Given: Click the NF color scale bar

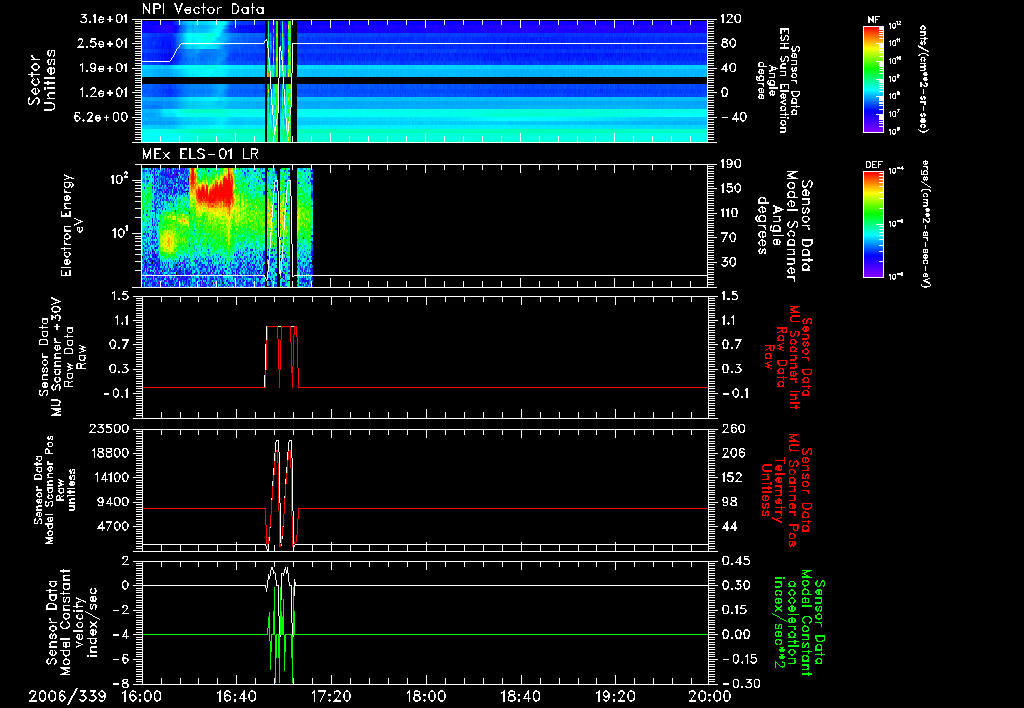Looking at the screenshot, I should (x=873, y=78).
